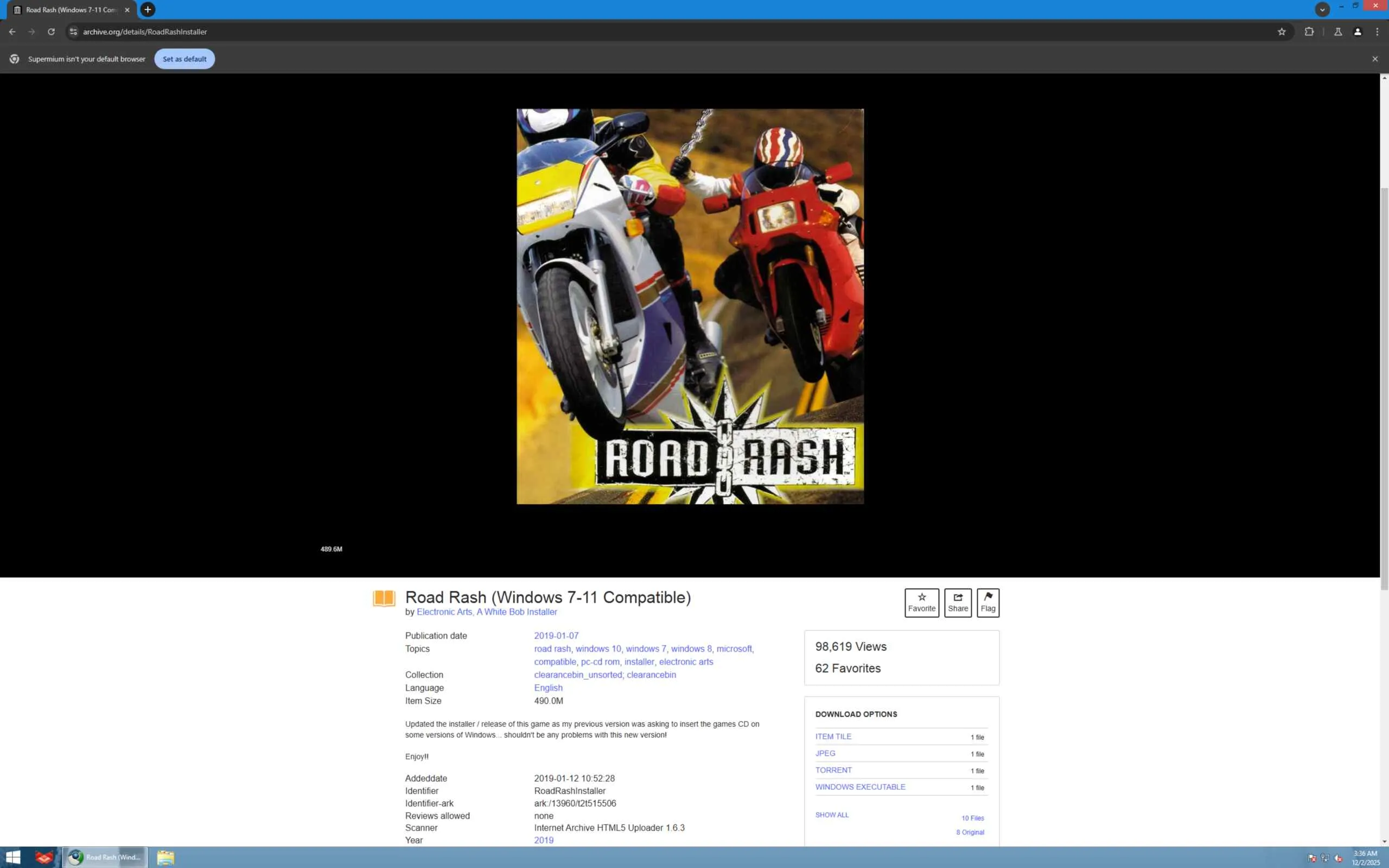Open the TORRENT download link
Screen dimensions: 1389x868
[x=833, y=770]
